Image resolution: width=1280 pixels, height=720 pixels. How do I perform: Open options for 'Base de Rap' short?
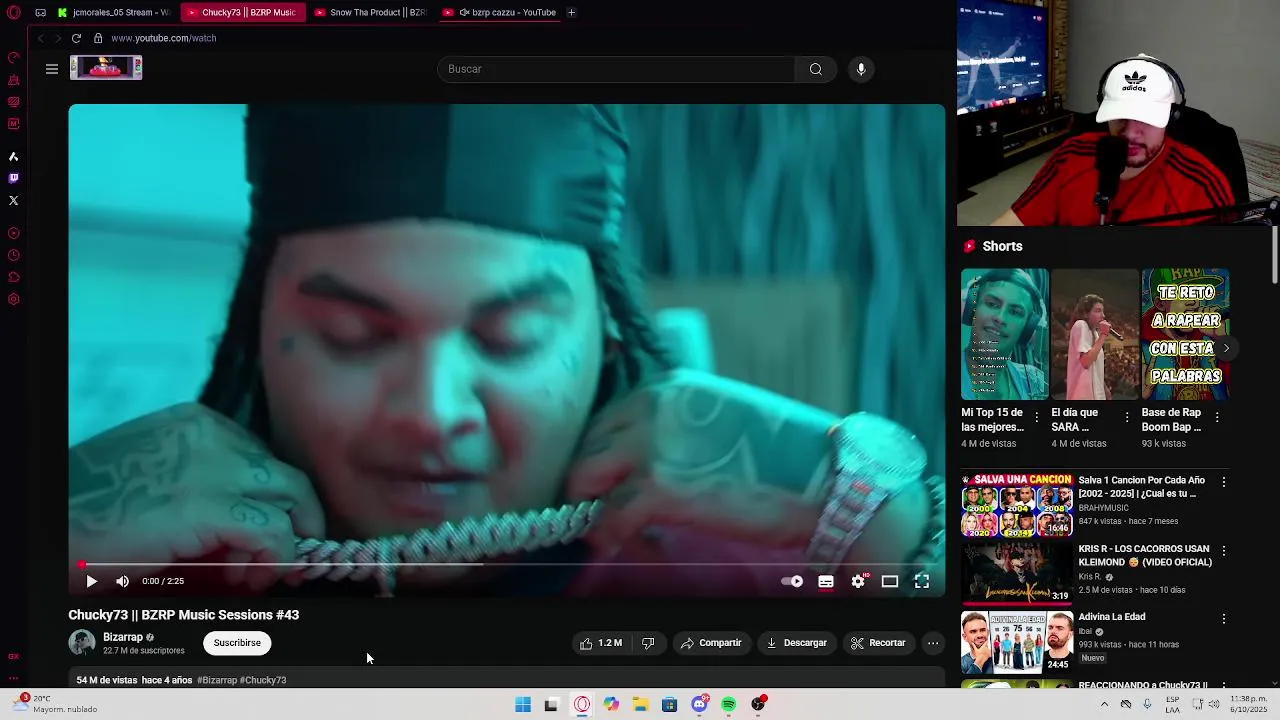click(1217, 417)
